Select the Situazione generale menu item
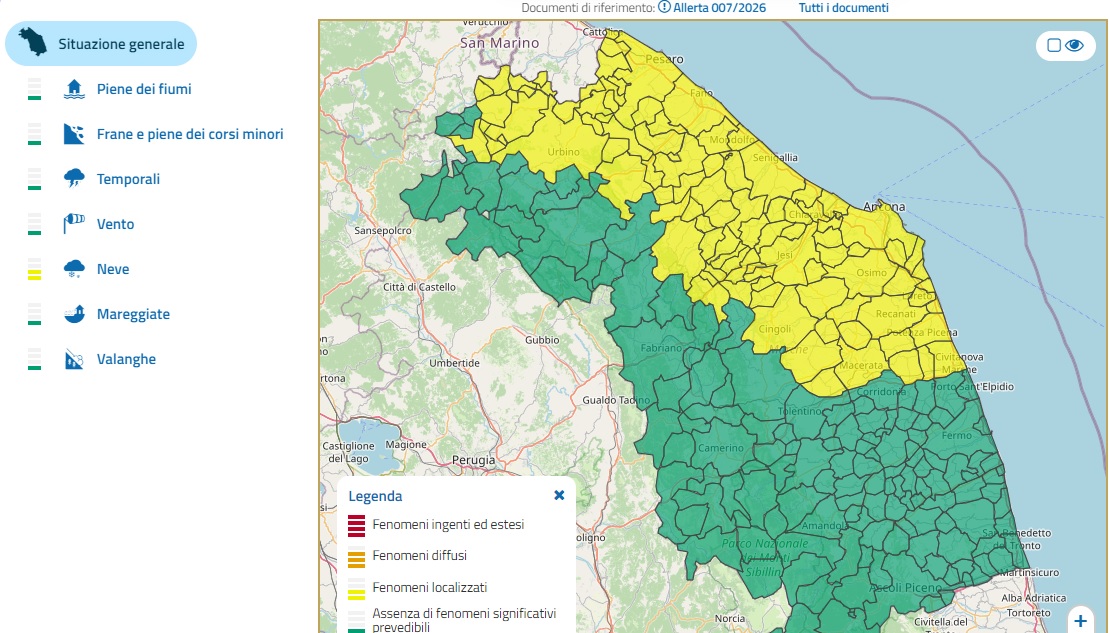1109x633 pixels. (121, 44)
